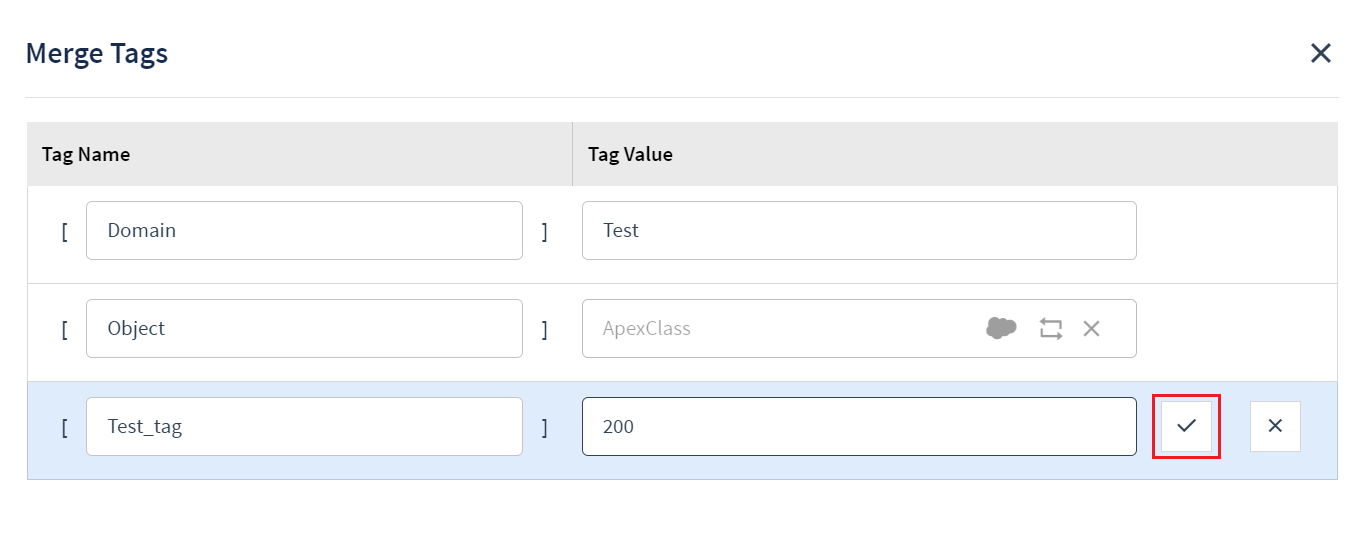Edit the Test_tag name field
Viewport: 1364px width, 540px height.
[x=304, y=426]
